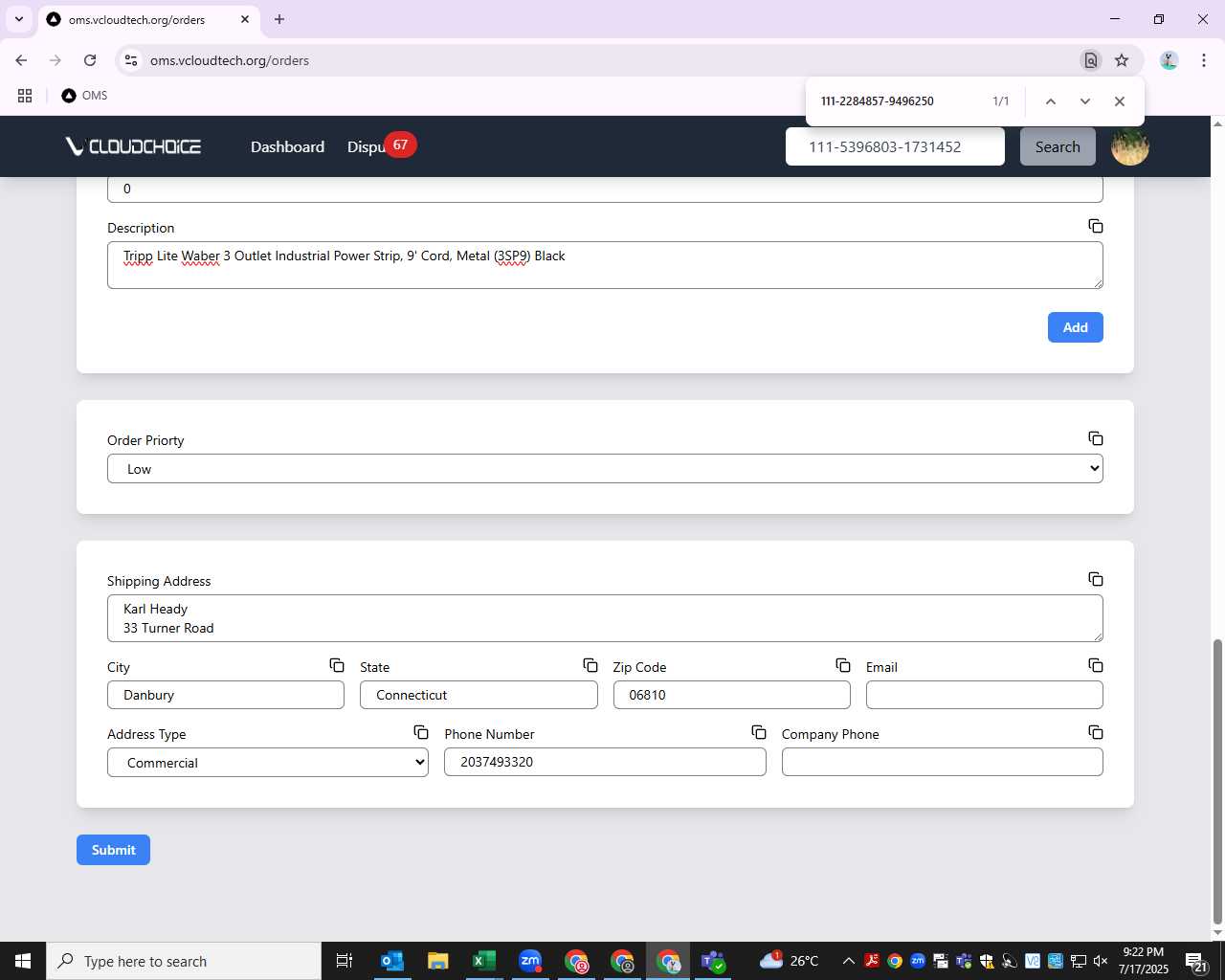Copy the City field value

[x=337, y=665]
